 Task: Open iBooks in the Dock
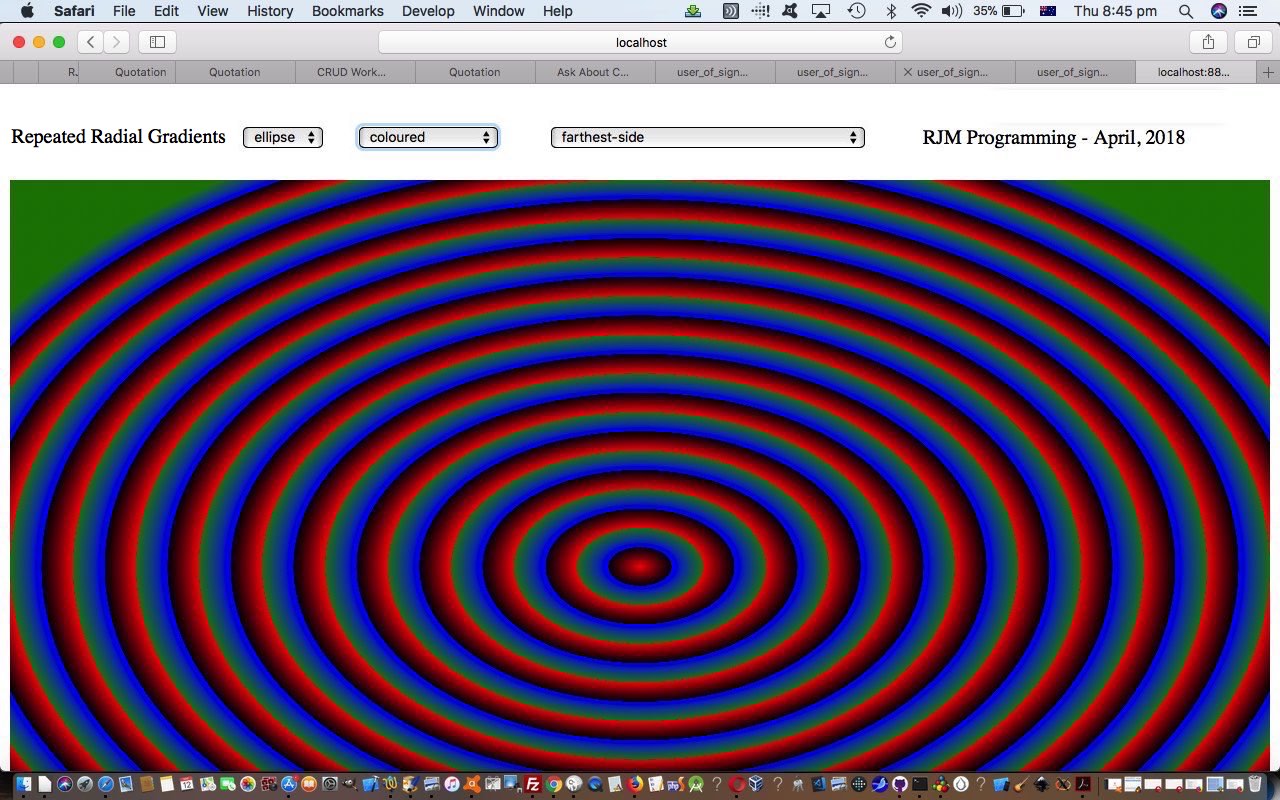coord(309,784)
